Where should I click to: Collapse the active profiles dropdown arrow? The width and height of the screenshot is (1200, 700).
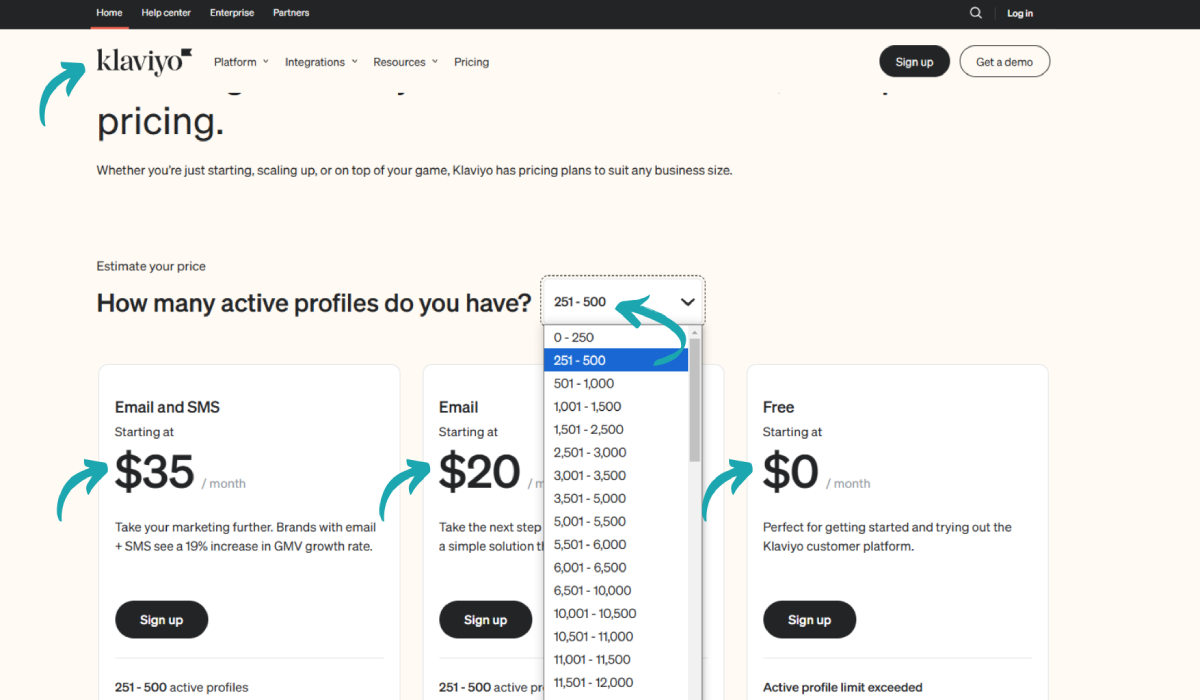[687, 301]
